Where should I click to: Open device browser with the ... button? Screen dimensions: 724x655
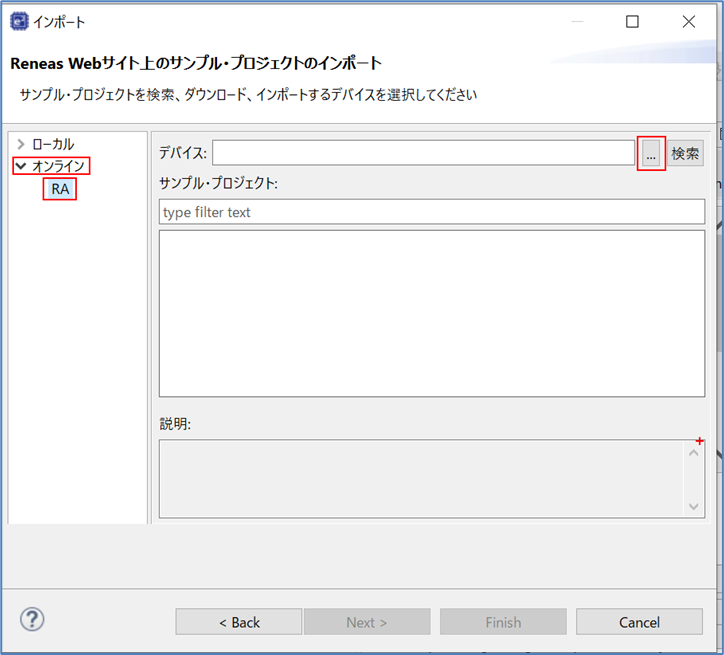coord(651,154)
